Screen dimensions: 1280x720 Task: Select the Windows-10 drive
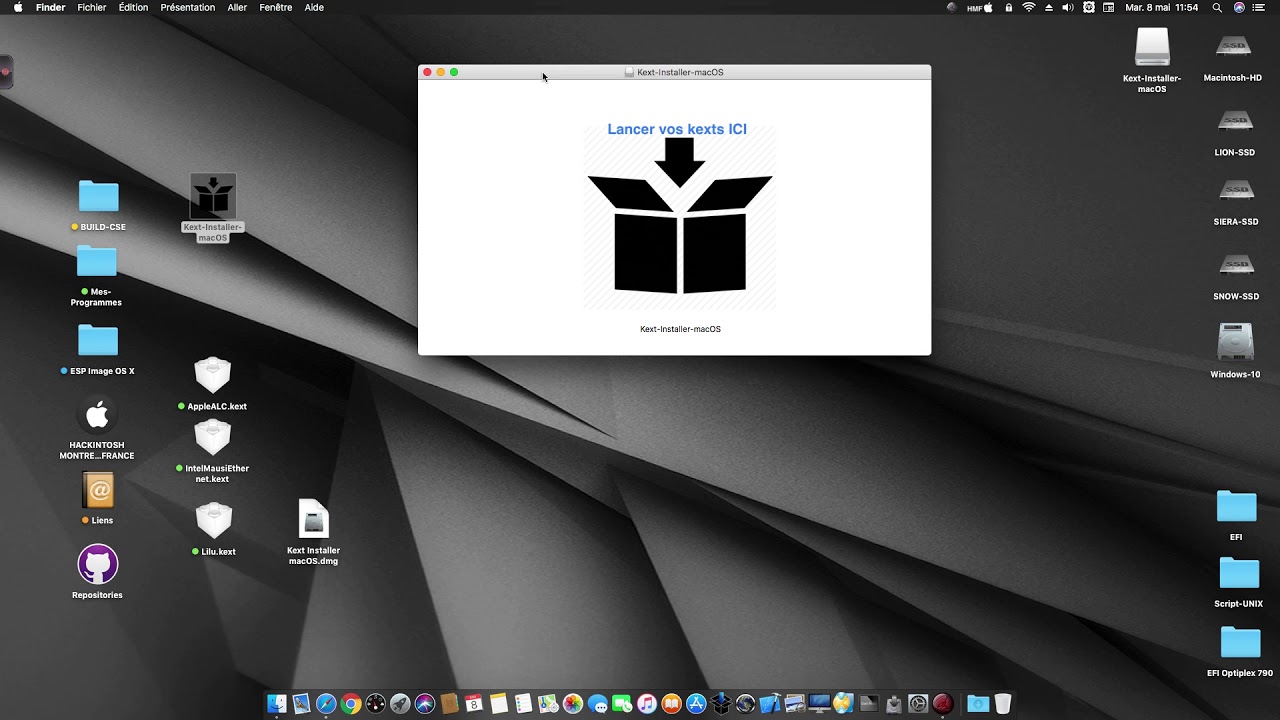click(x=1235, y=343)
